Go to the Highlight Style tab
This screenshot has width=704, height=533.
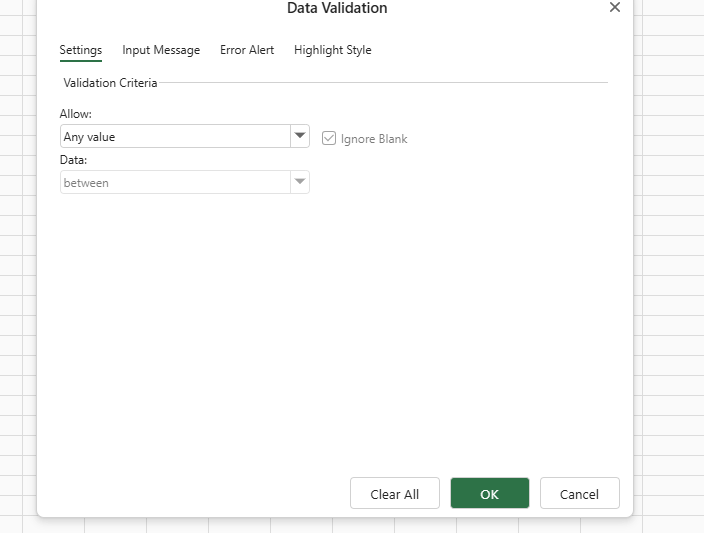[332, 50]
